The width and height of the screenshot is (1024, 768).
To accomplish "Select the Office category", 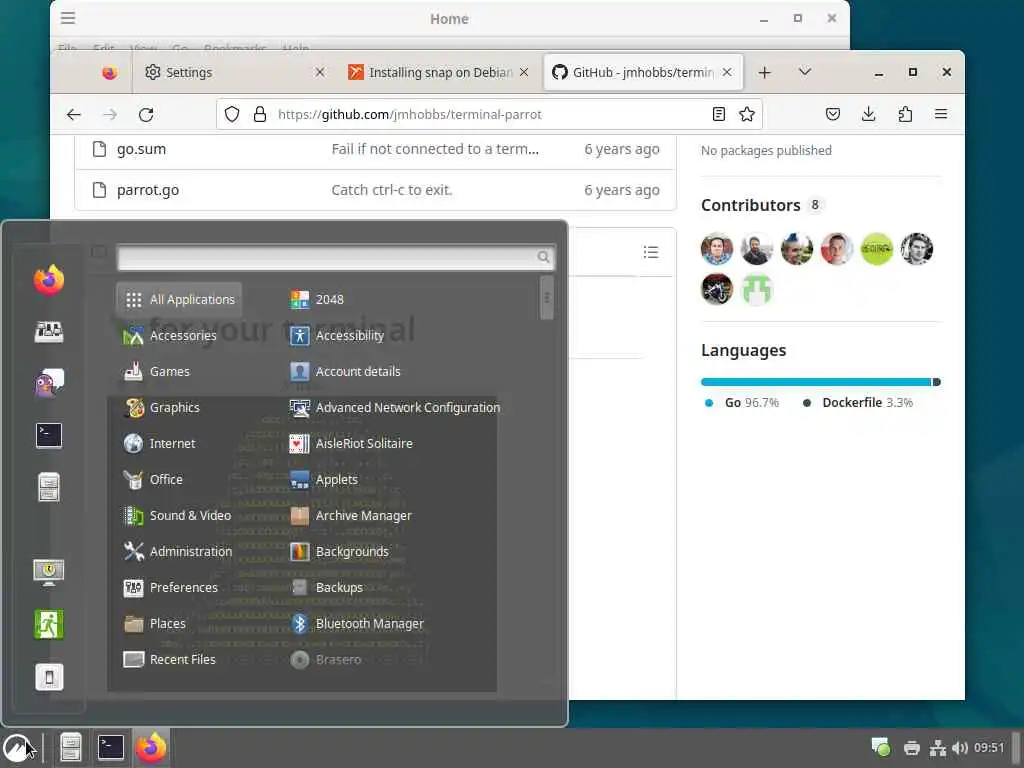I will [180, 479].
